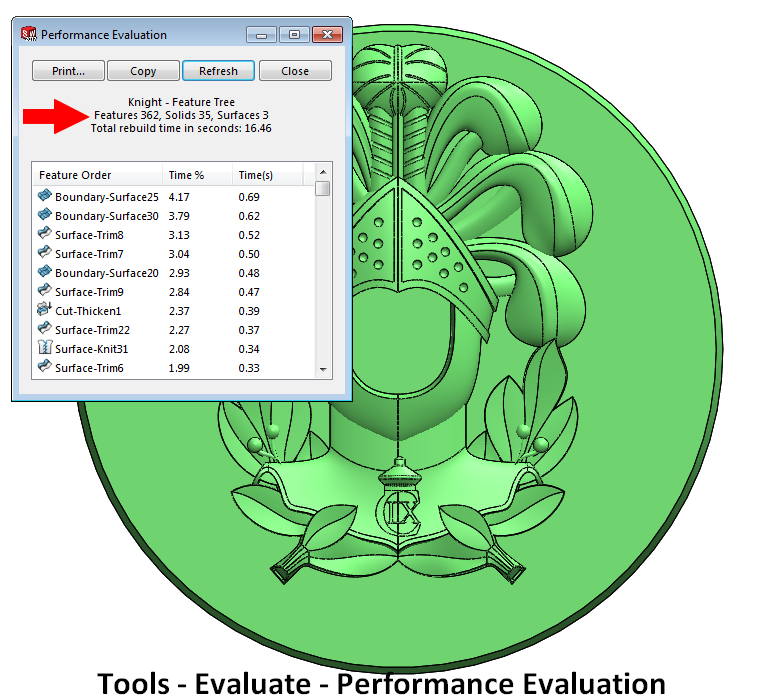Click the SolidWorks icon in dialog title bar
The image size is (779, 696).
coord(28,35)
